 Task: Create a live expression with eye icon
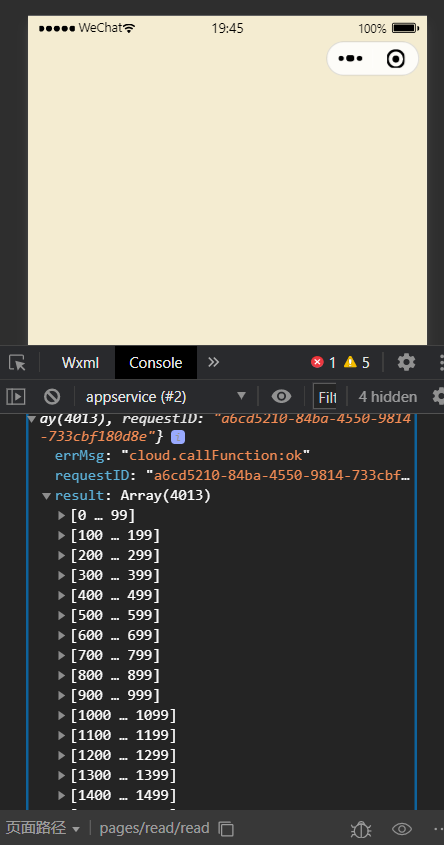(281, 397)
